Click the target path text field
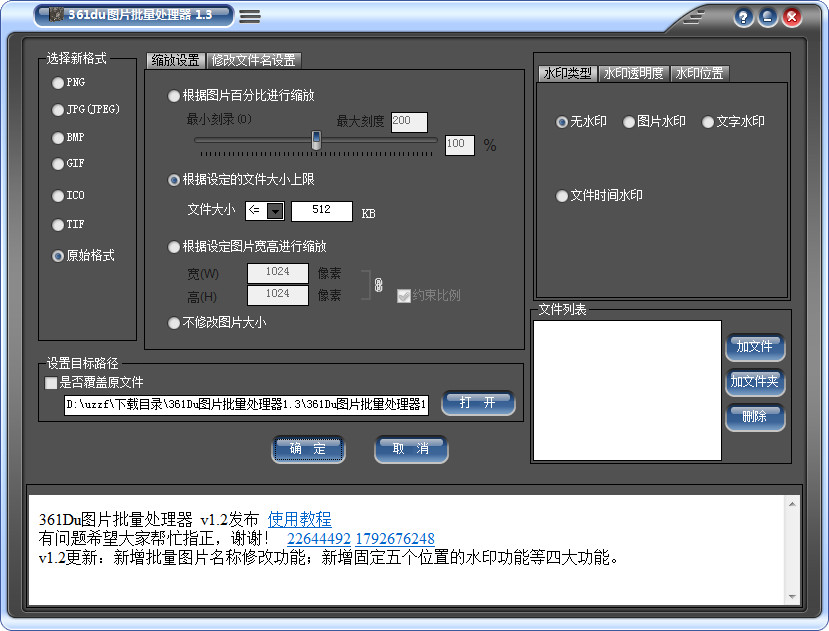Screen dimensions: 829x631 (x=246, y=405)
